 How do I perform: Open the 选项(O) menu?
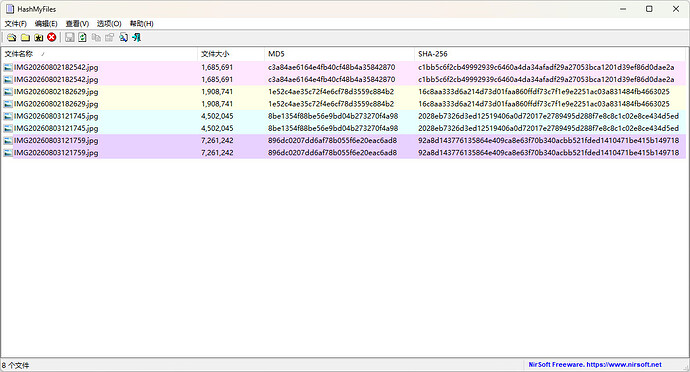109,23
